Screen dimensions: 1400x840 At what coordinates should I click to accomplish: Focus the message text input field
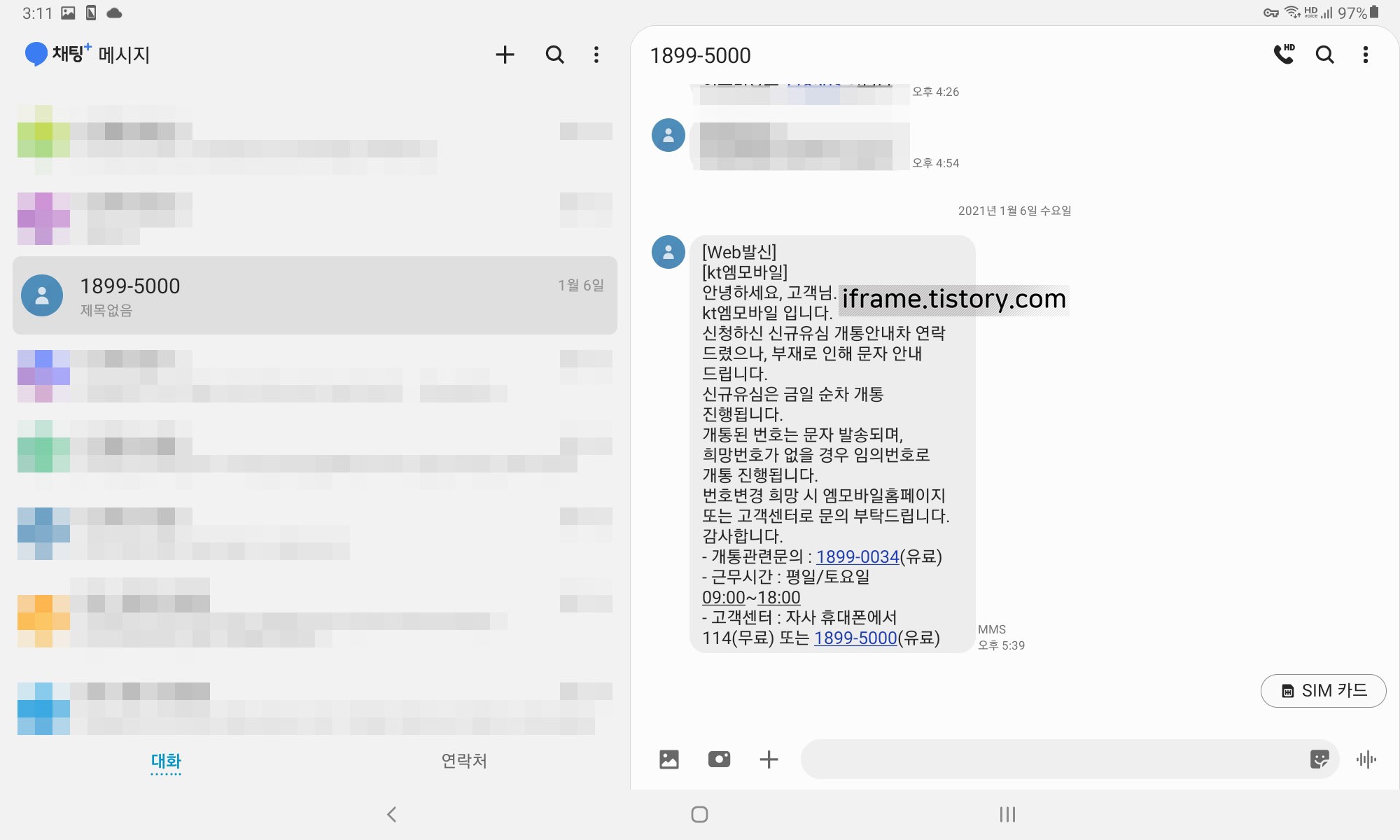[x=1050, y=759]
